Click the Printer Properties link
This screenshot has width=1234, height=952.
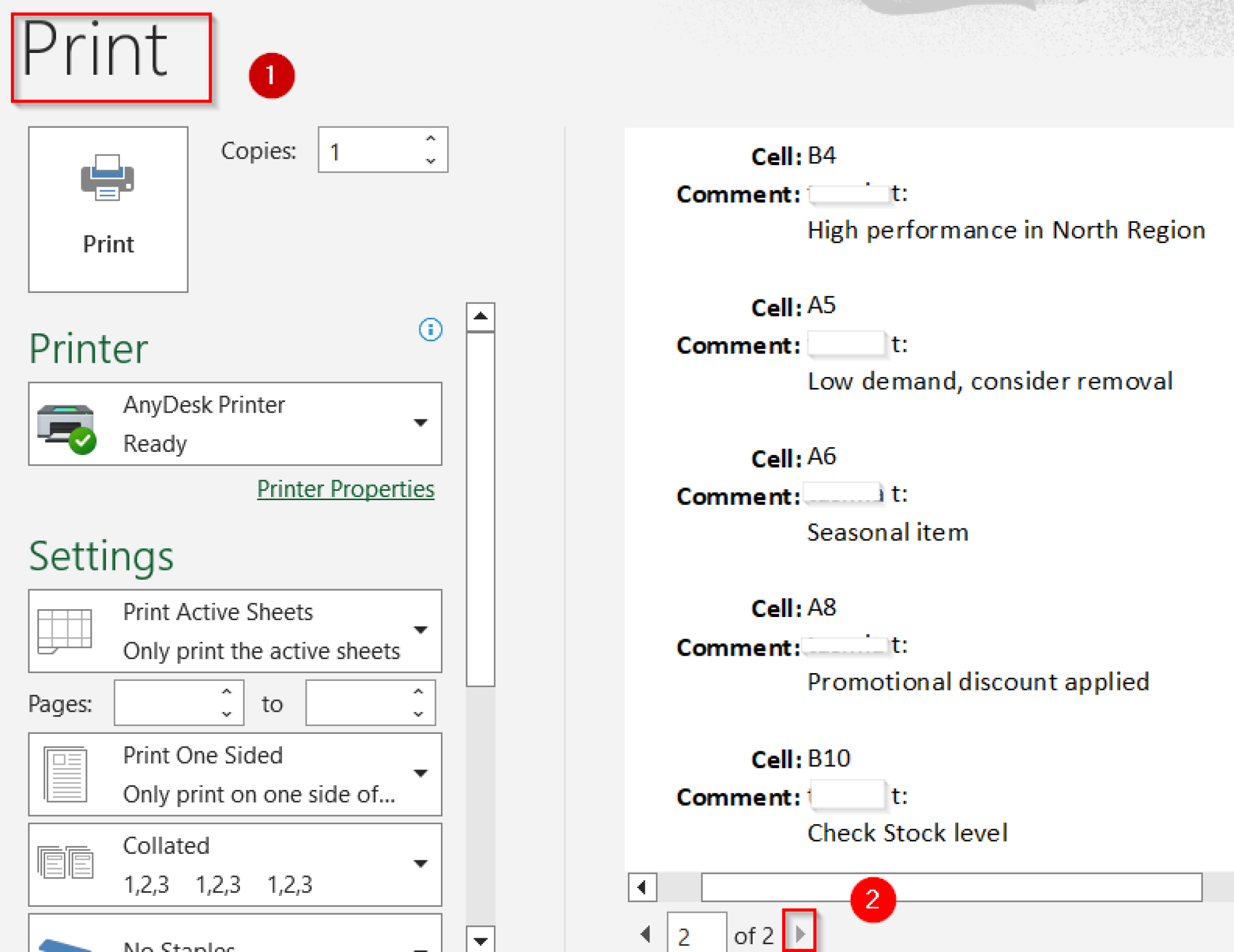coord(345,489)
